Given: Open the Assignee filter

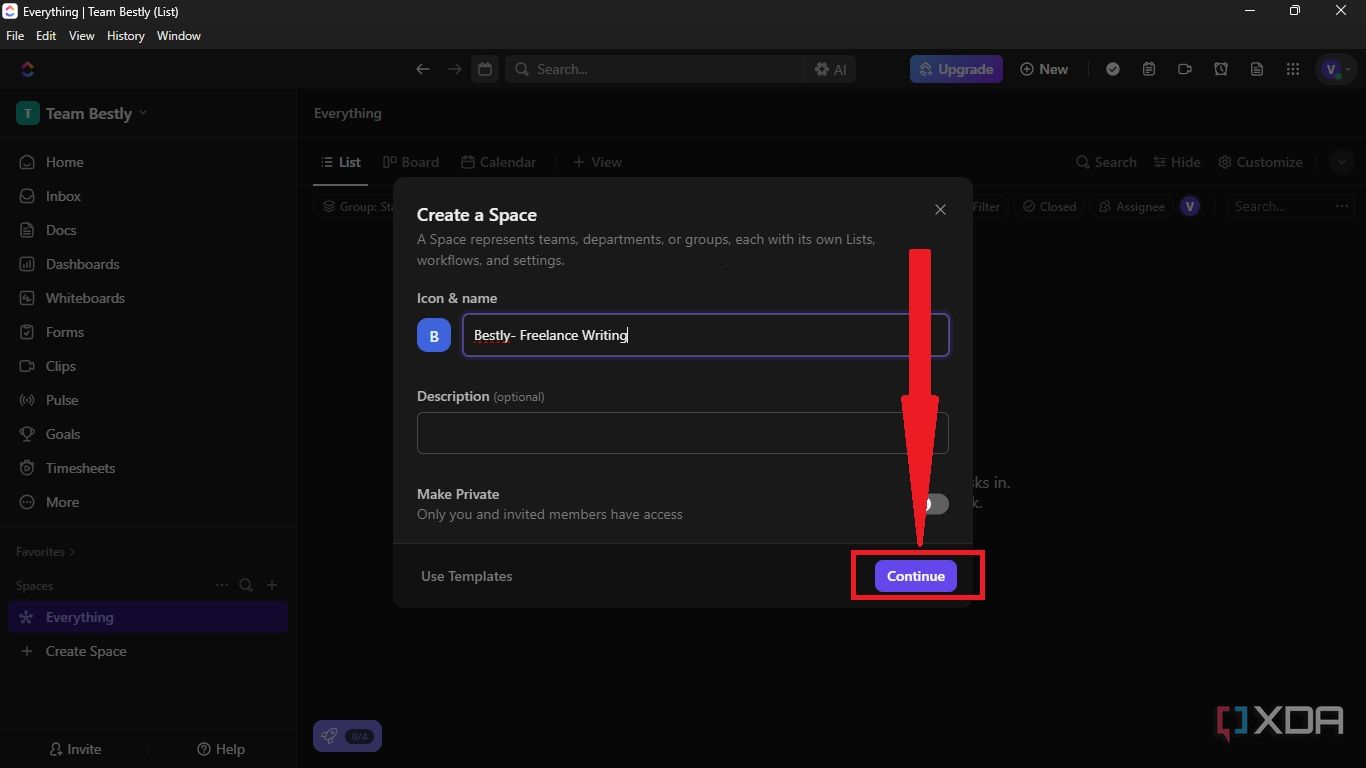Looking at the screenshot, I should point(1131,206).
